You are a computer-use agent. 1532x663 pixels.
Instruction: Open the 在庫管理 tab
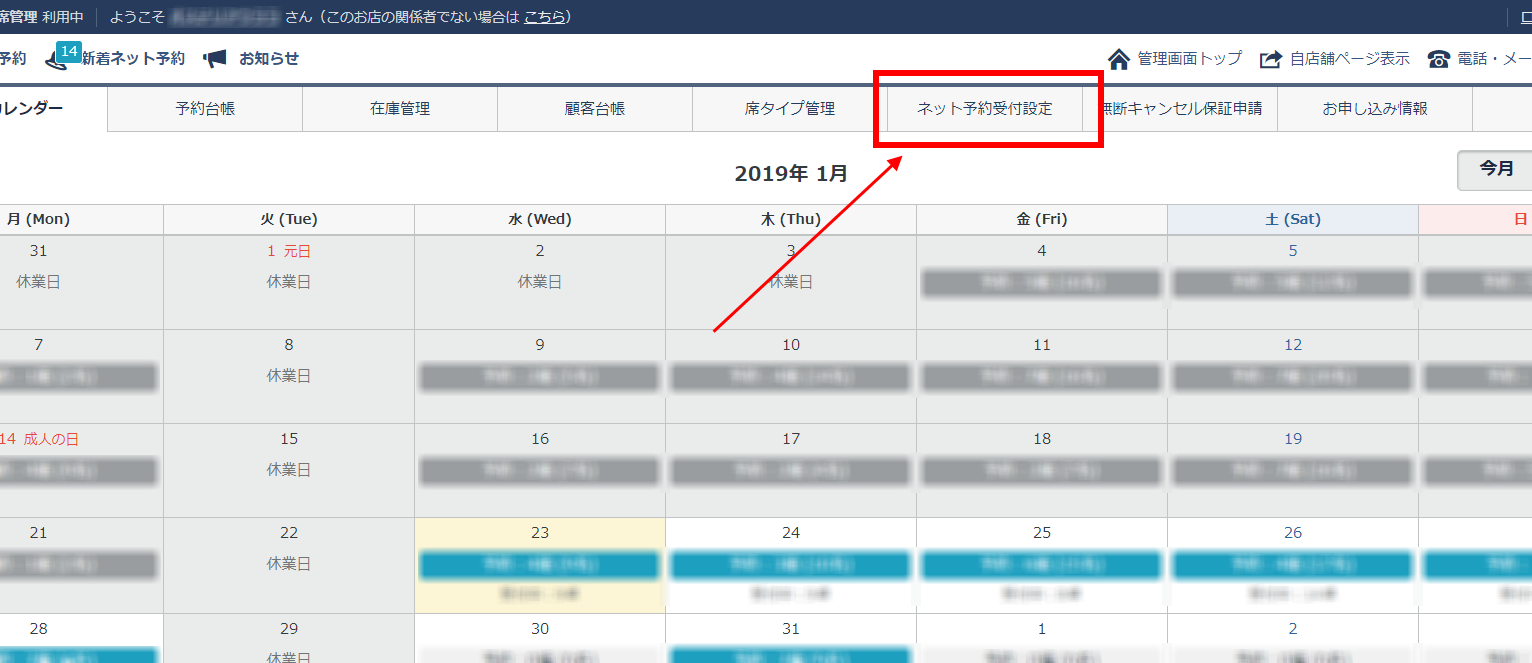[400, 109]
